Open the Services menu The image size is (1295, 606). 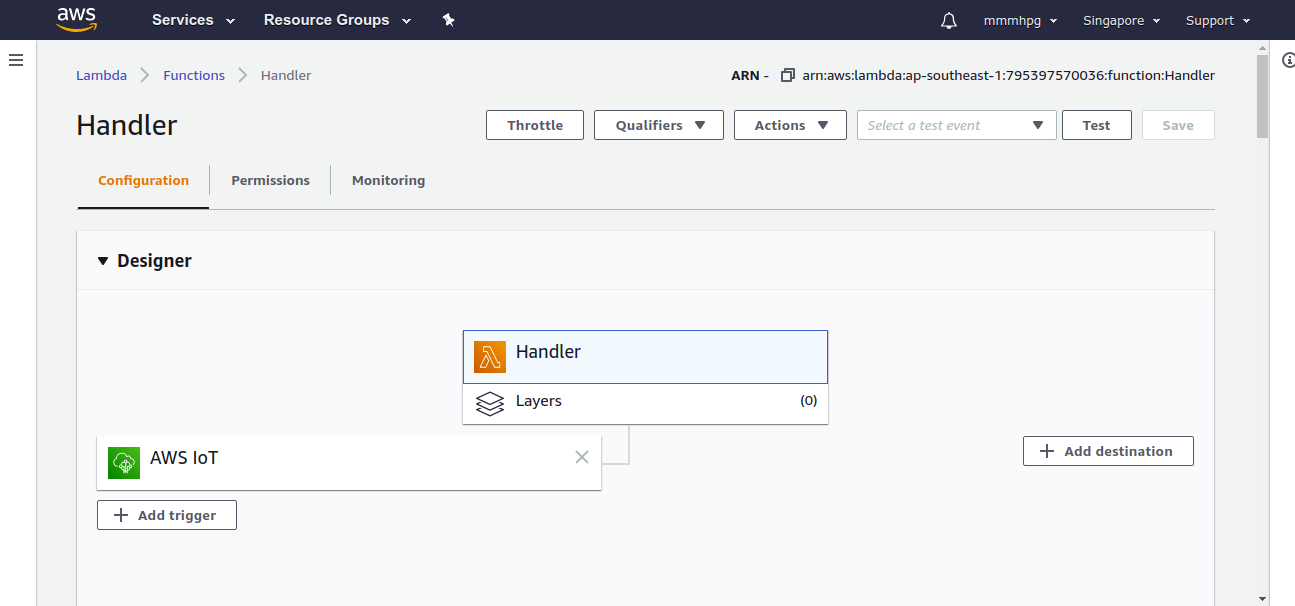pyautogui.click(x=194, y=20)
